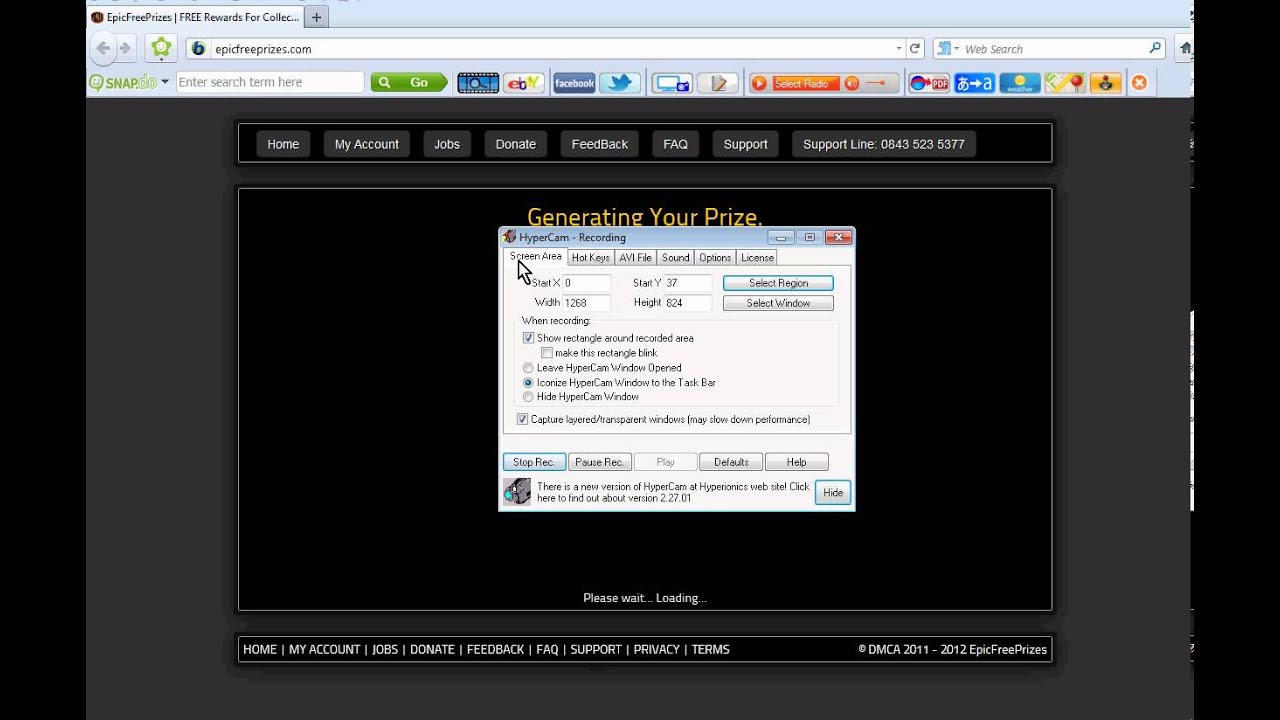Click the Snap.do search term field
Viewport: 1280px width, 720px height.
coord(270,82)
